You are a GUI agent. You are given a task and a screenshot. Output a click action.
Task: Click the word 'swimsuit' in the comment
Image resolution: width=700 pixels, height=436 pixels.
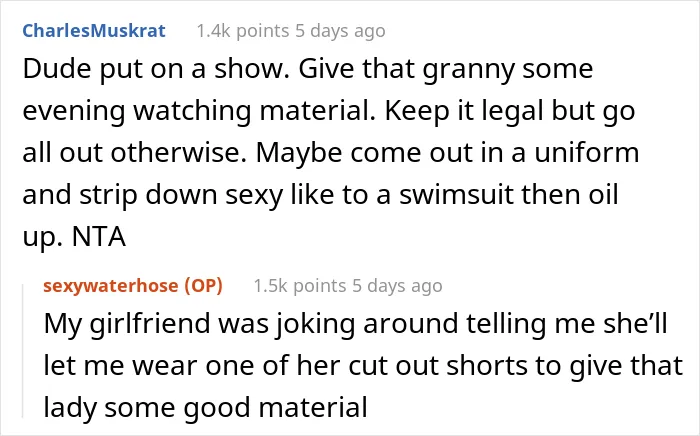click(x=456, y=195)
